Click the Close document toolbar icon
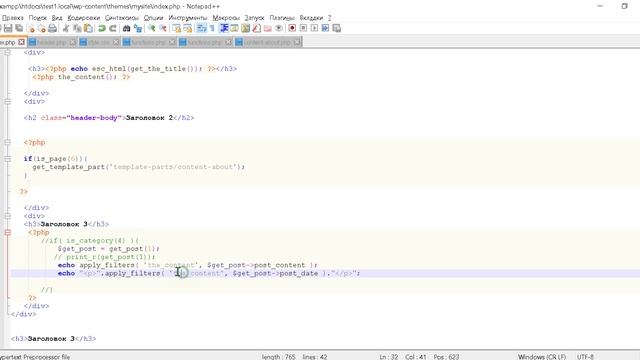Viewport: 640px width, 360px height. click(x=31, y=28)
